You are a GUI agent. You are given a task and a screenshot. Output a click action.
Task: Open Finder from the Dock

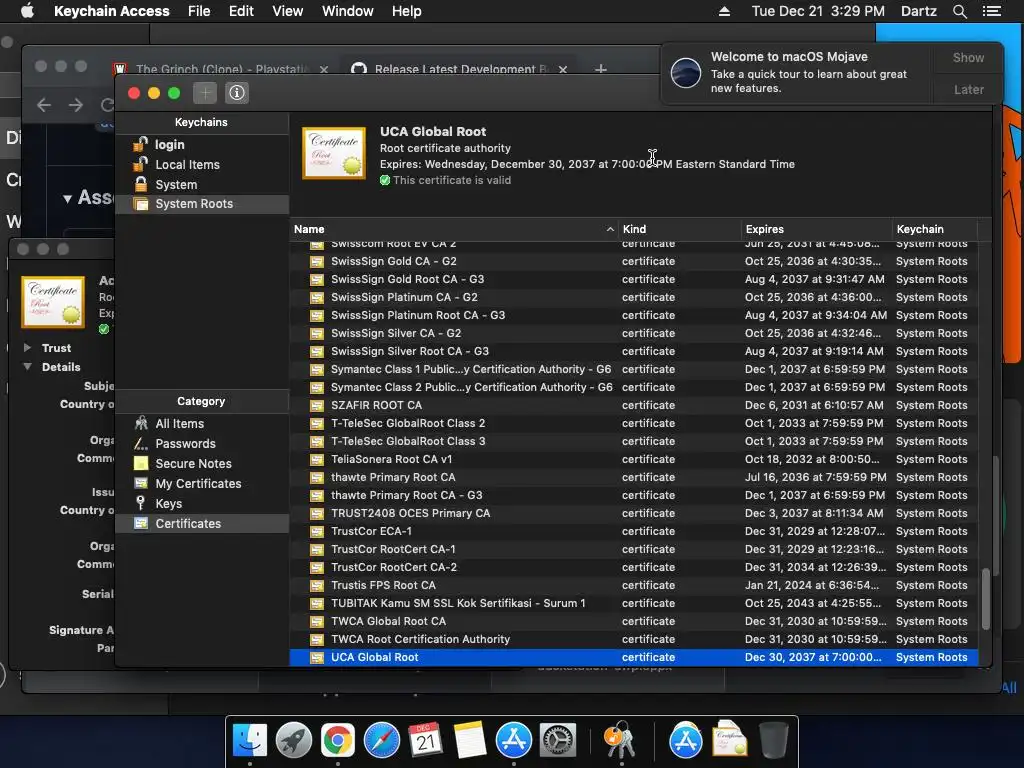(x=250, y=740)
